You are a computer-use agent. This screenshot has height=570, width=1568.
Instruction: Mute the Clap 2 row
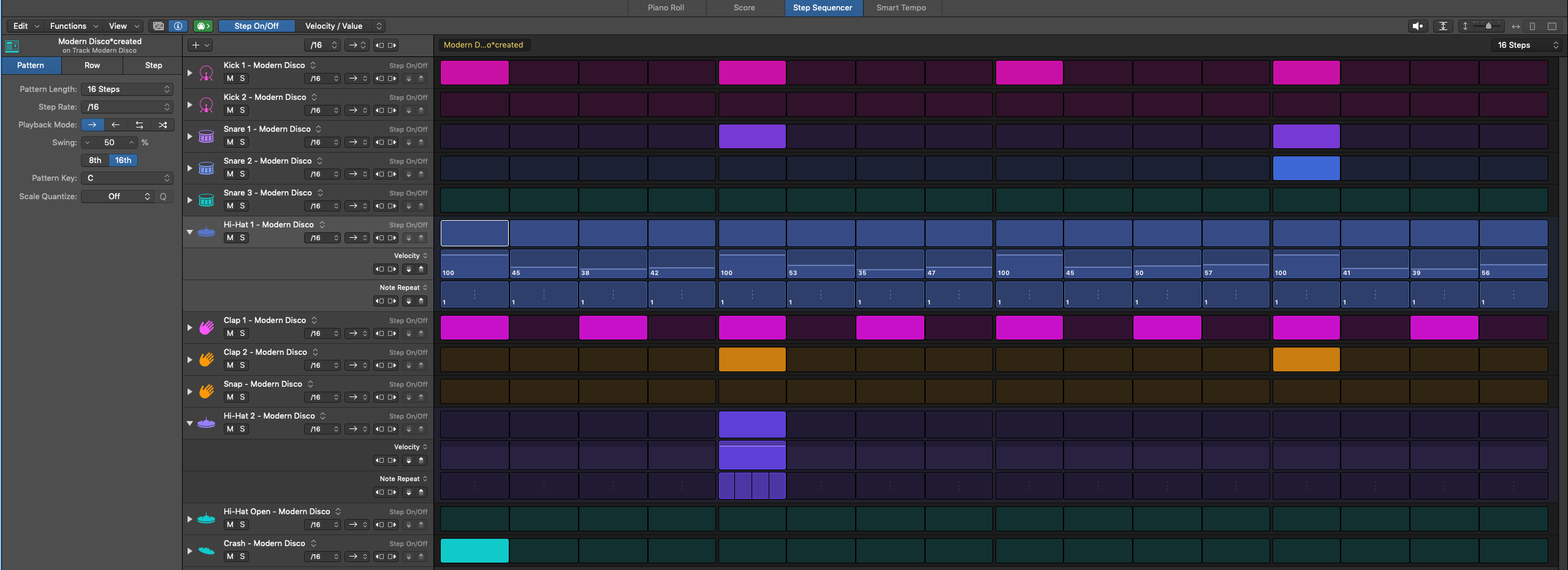point(230,365)
